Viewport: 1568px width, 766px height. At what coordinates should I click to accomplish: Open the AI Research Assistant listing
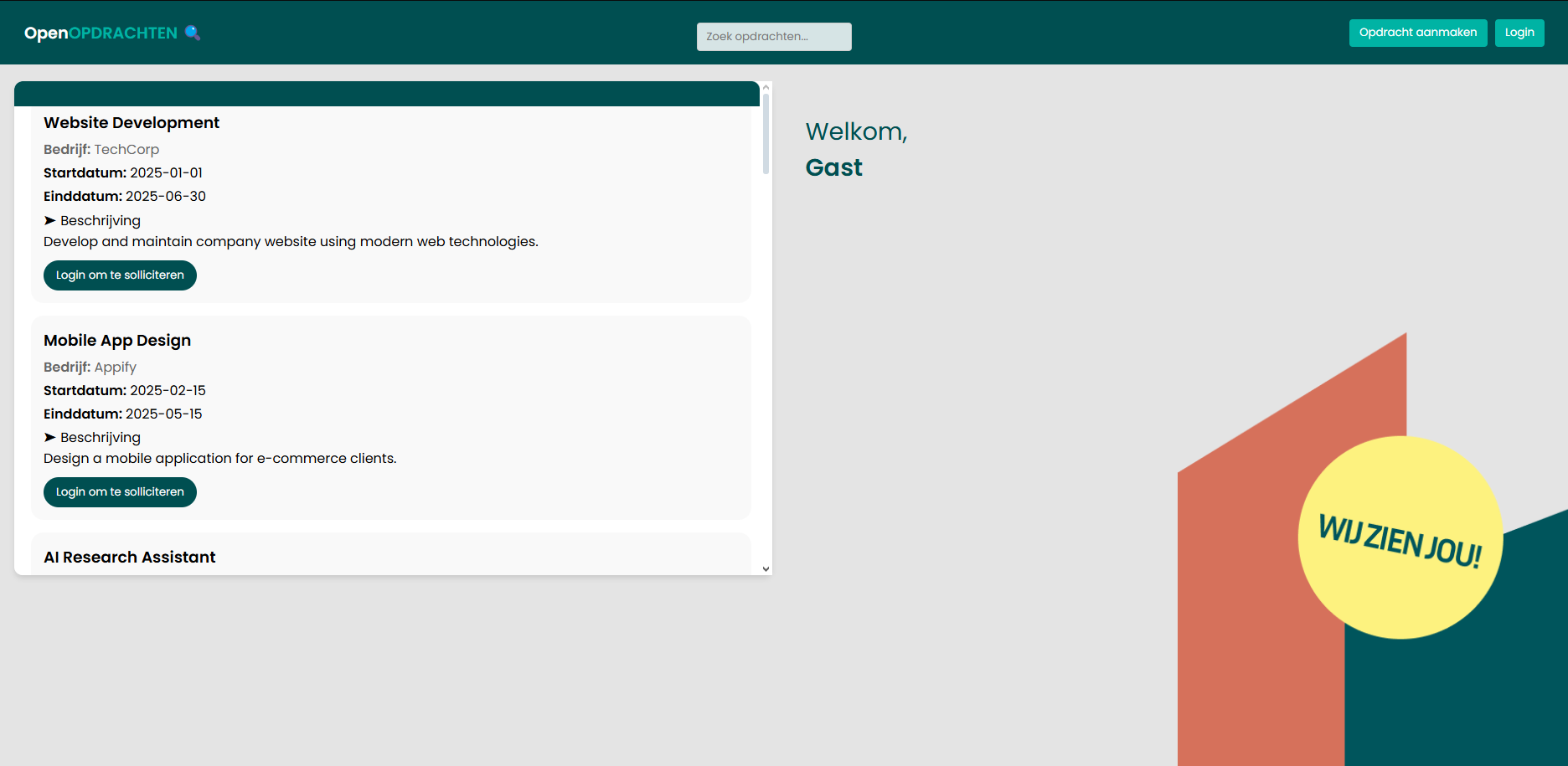[x=130, y=558]
